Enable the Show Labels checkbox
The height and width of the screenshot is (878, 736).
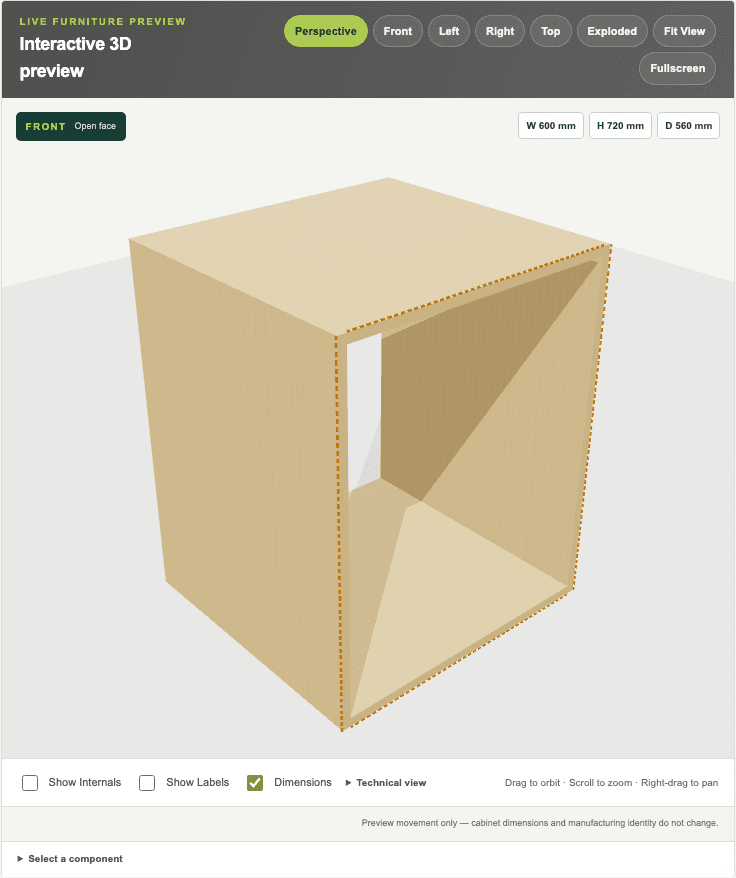pos(147,782)
